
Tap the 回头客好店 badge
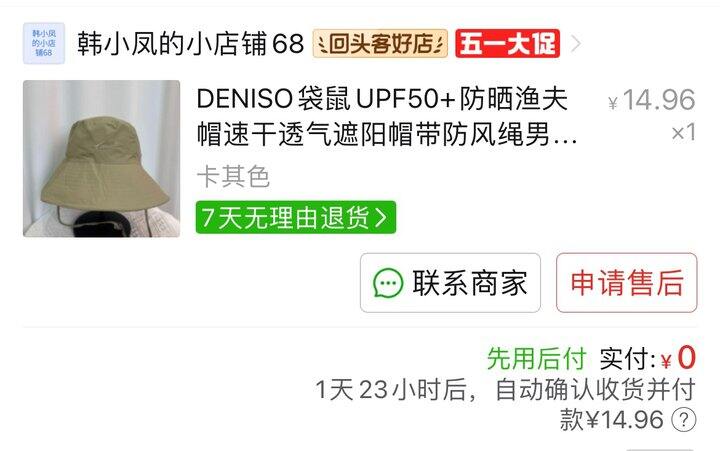pos(380,44)
